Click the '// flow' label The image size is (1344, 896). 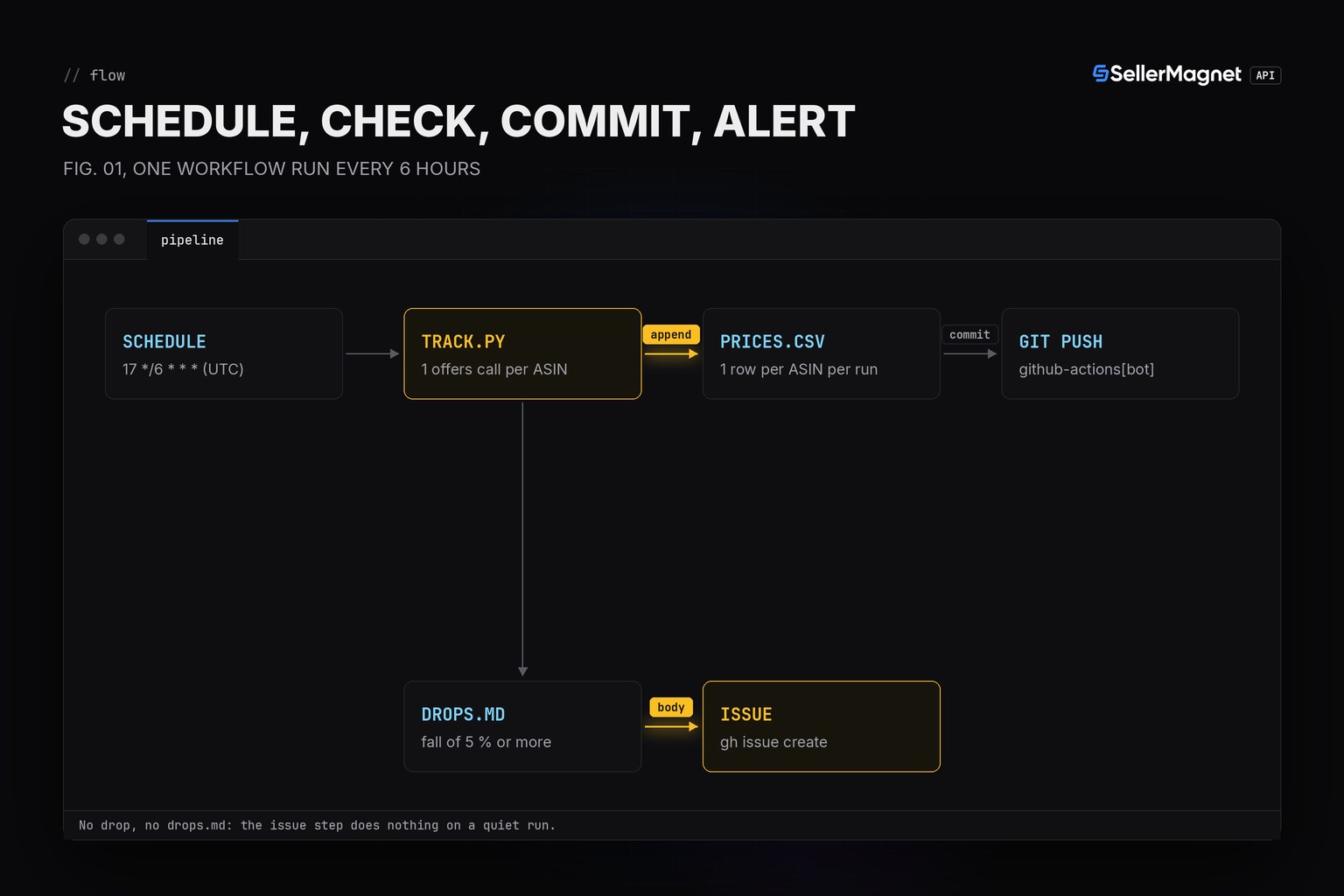tap(94, 75)
